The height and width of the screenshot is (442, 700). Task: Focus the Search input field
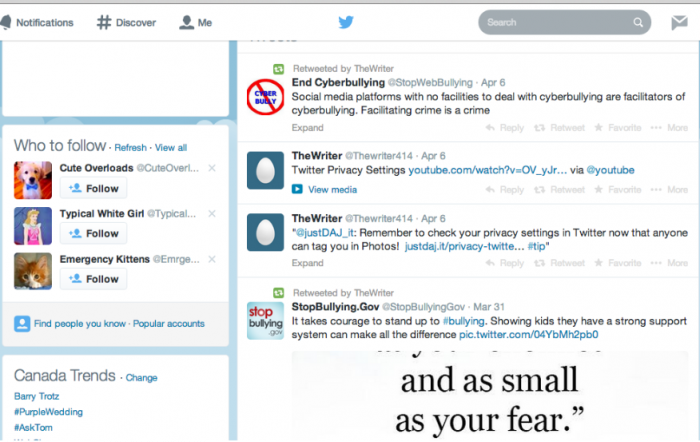coord(564,22)
